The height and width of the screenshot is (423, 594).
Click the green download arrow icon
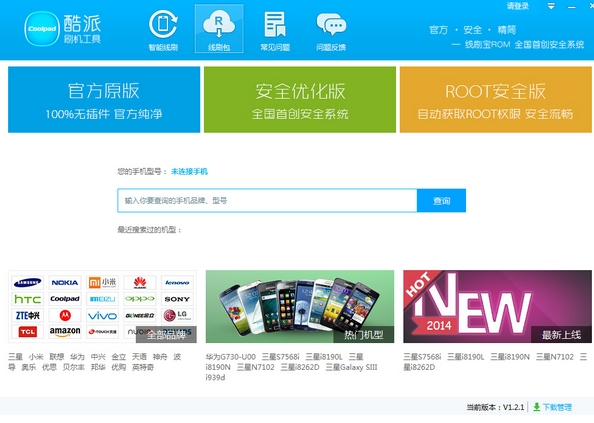click(536, 407)
